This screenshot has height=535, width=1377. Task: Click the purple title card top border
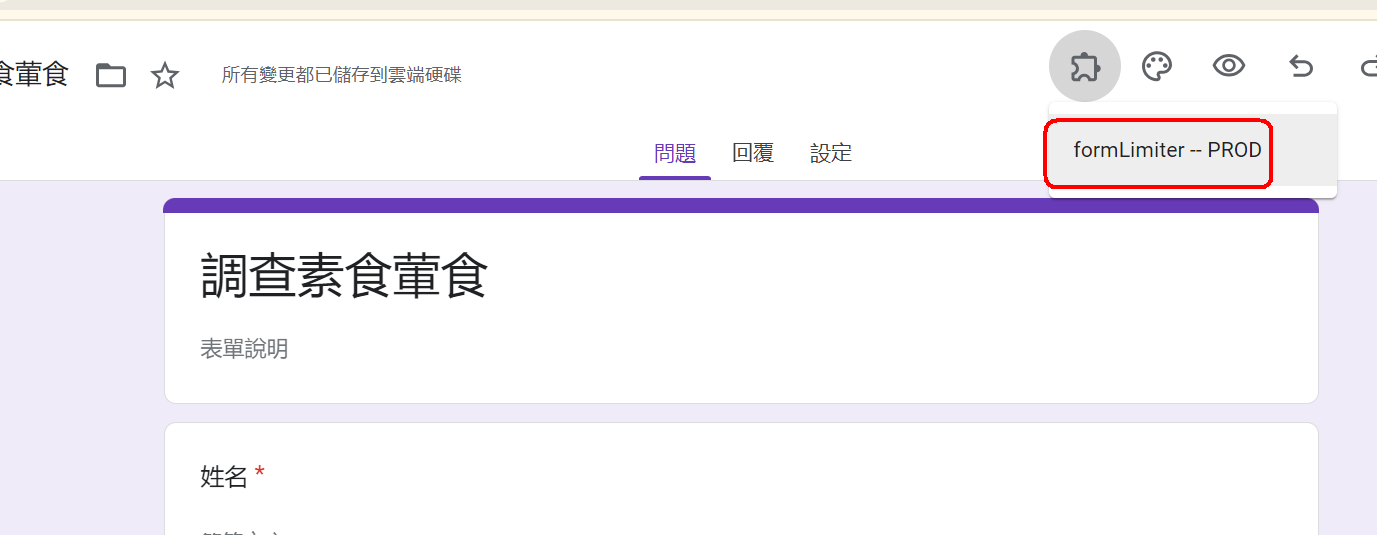(x=740, y=205)
